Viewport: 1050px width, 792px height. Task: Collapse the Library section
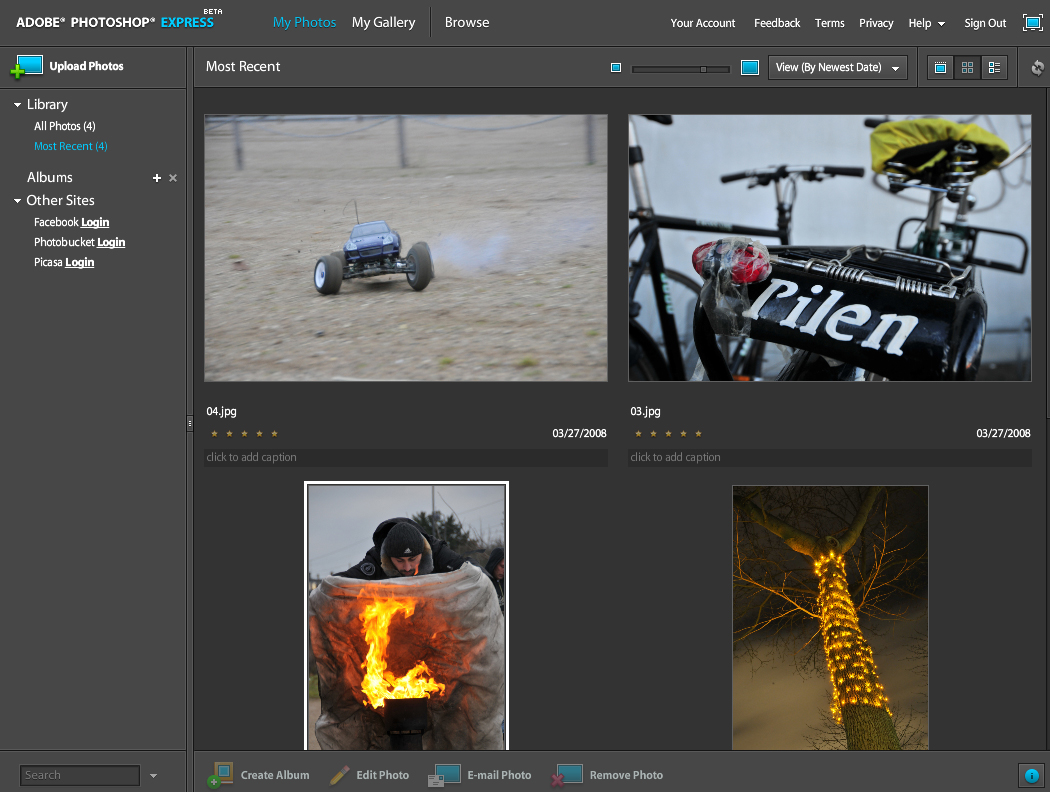pos(18,105)
